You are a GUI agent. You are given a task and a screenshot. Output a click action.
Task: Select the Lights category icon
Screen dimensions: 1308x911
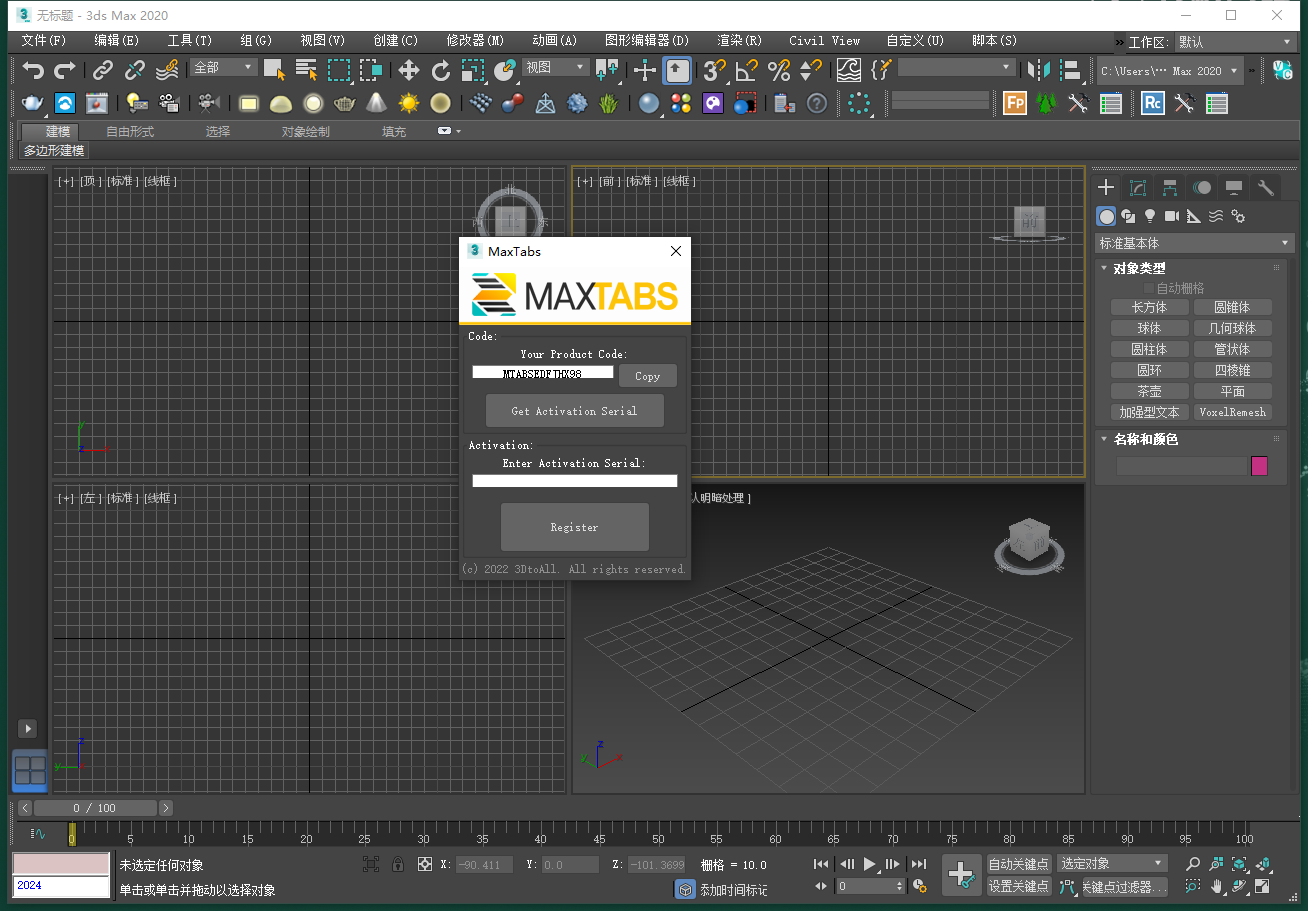click(1150, 216)
